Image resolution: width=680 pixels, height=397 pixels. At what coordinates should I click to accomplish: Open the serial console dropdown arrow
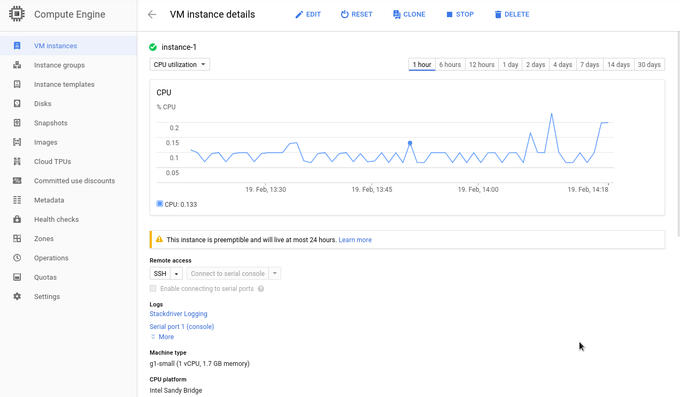[x=275, y=274]
